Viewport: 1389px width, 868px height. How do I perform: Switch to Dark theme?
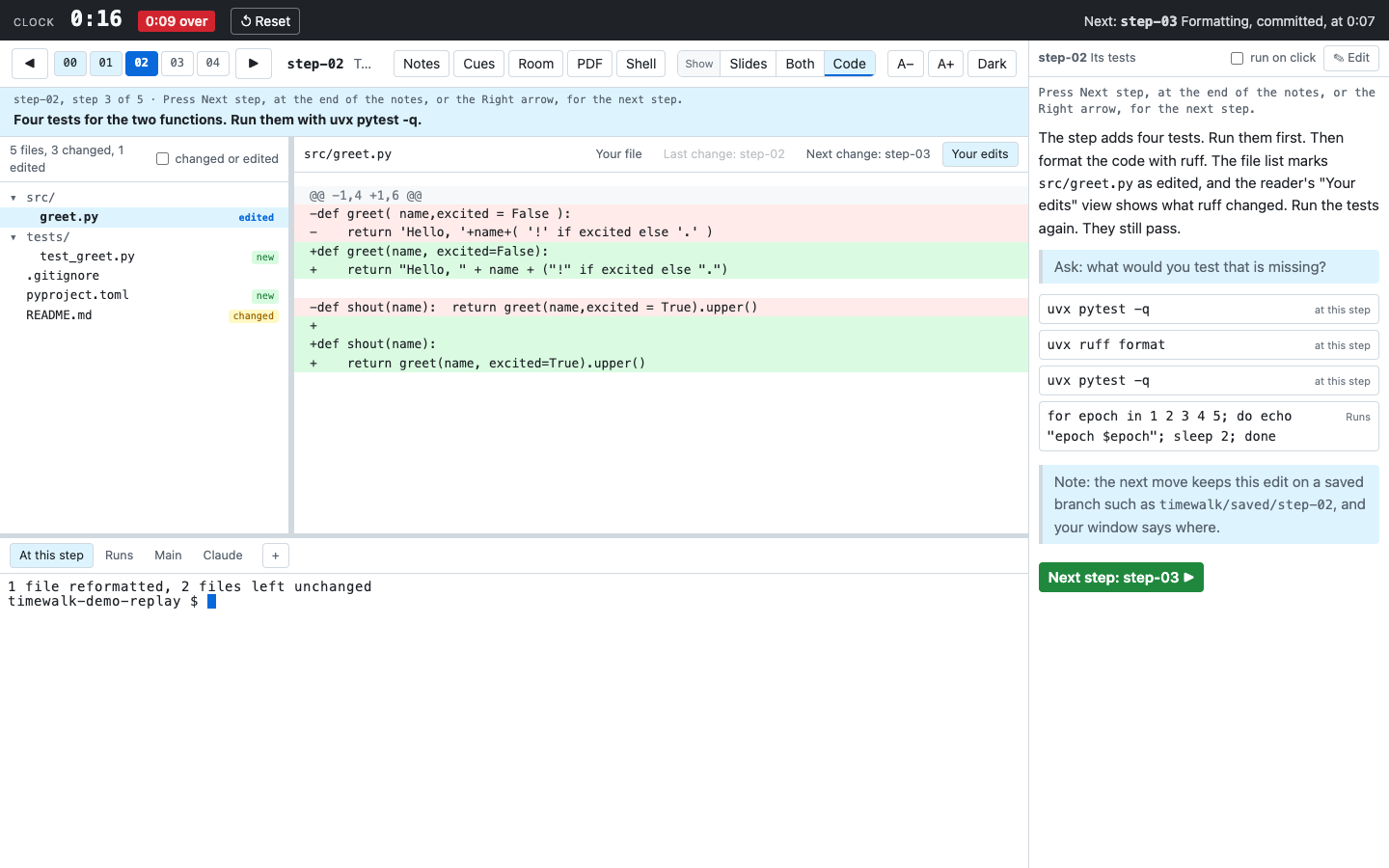click(992, 64)
